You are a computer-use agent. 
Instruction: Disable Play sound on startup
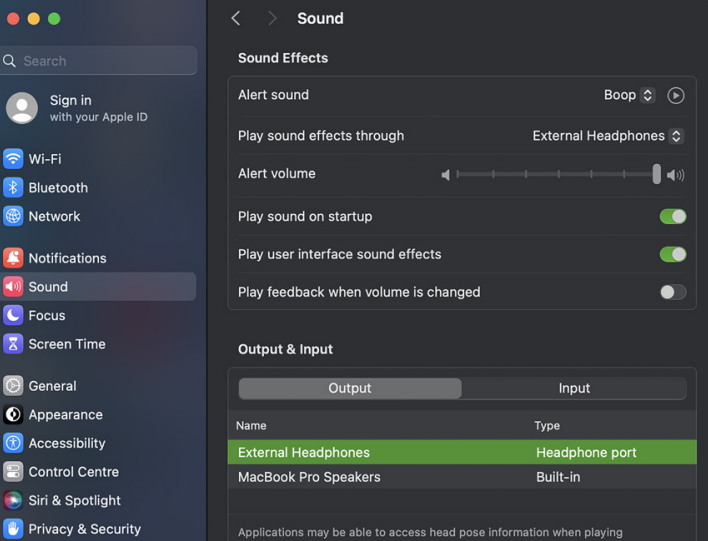point(673,216)
